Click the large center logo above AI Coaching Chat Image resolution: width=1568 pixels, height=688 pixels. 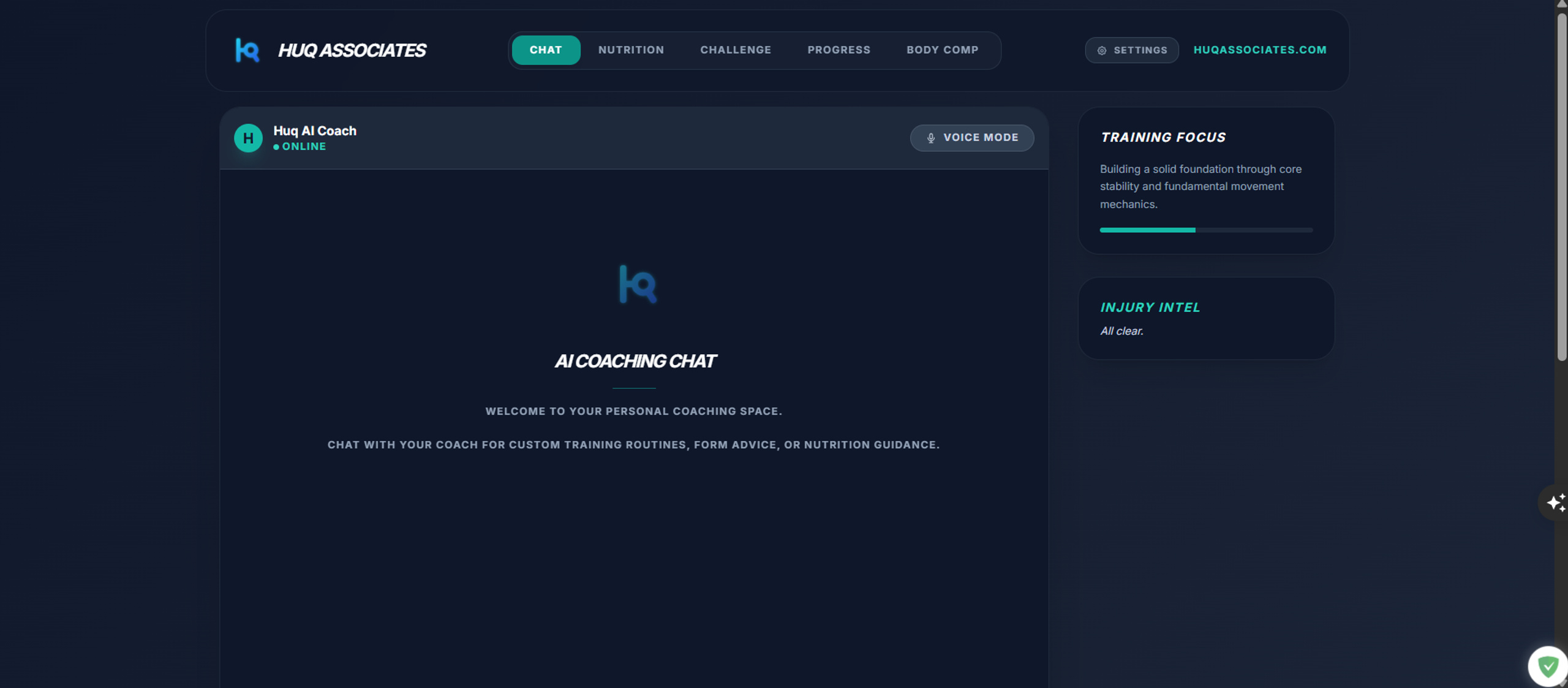637,284
